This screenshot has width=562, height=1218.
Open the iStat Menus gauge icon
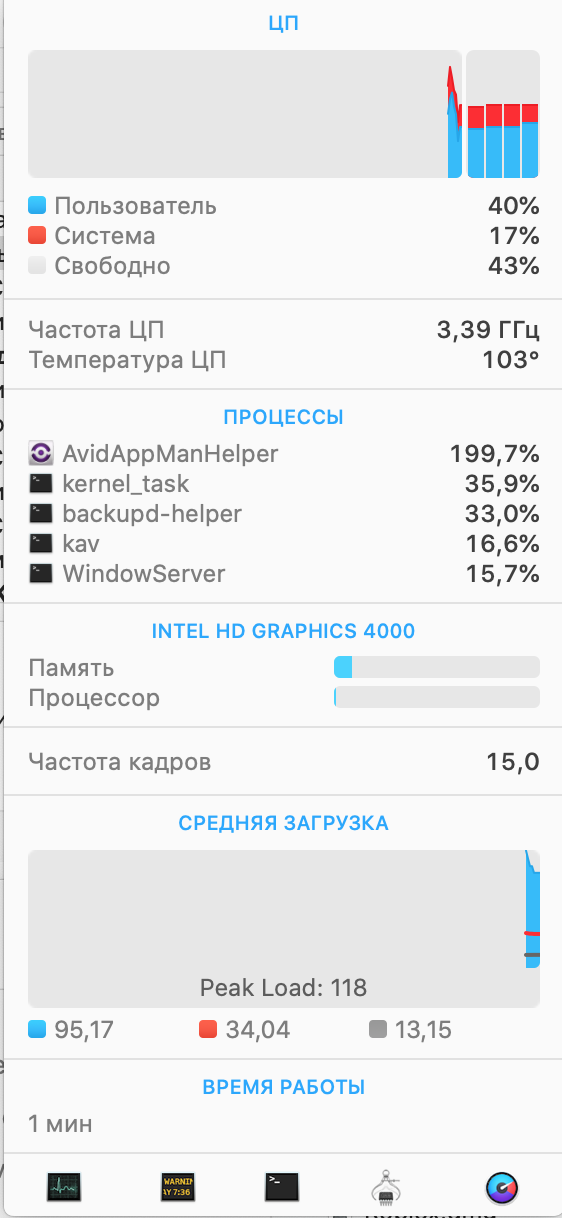[501, 1187]
